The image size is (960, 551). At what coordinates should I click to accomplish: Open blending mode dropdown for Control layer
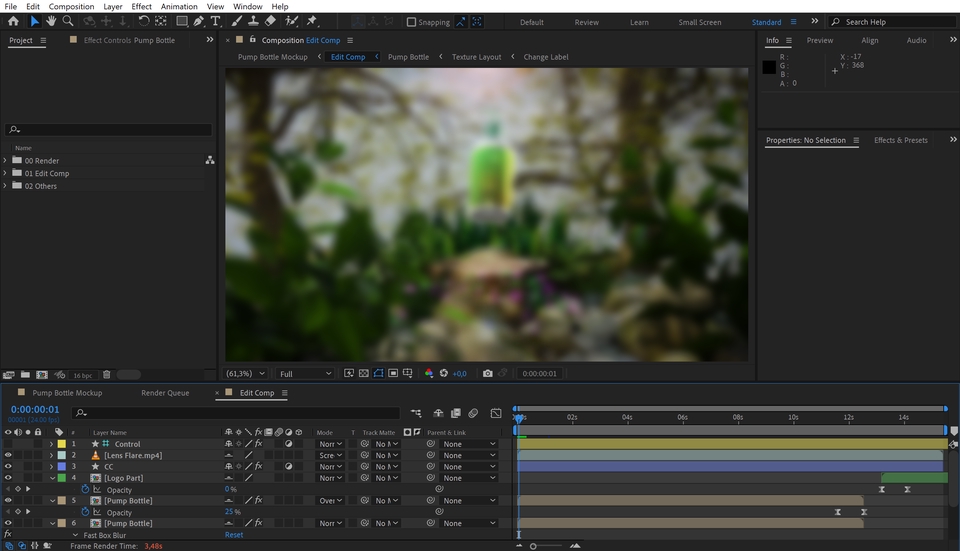pyautogui.click(x=330, y=444)
